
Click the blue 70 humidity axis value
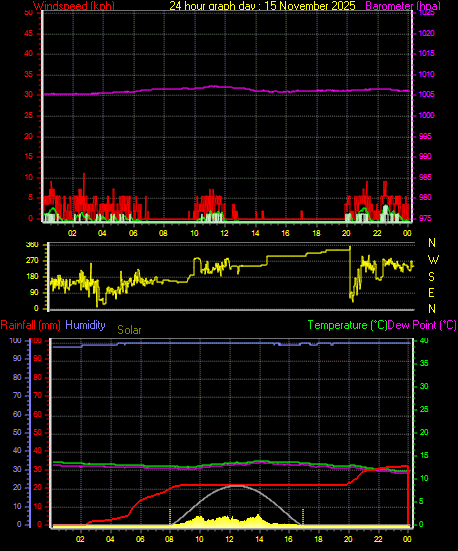point(17,396)
